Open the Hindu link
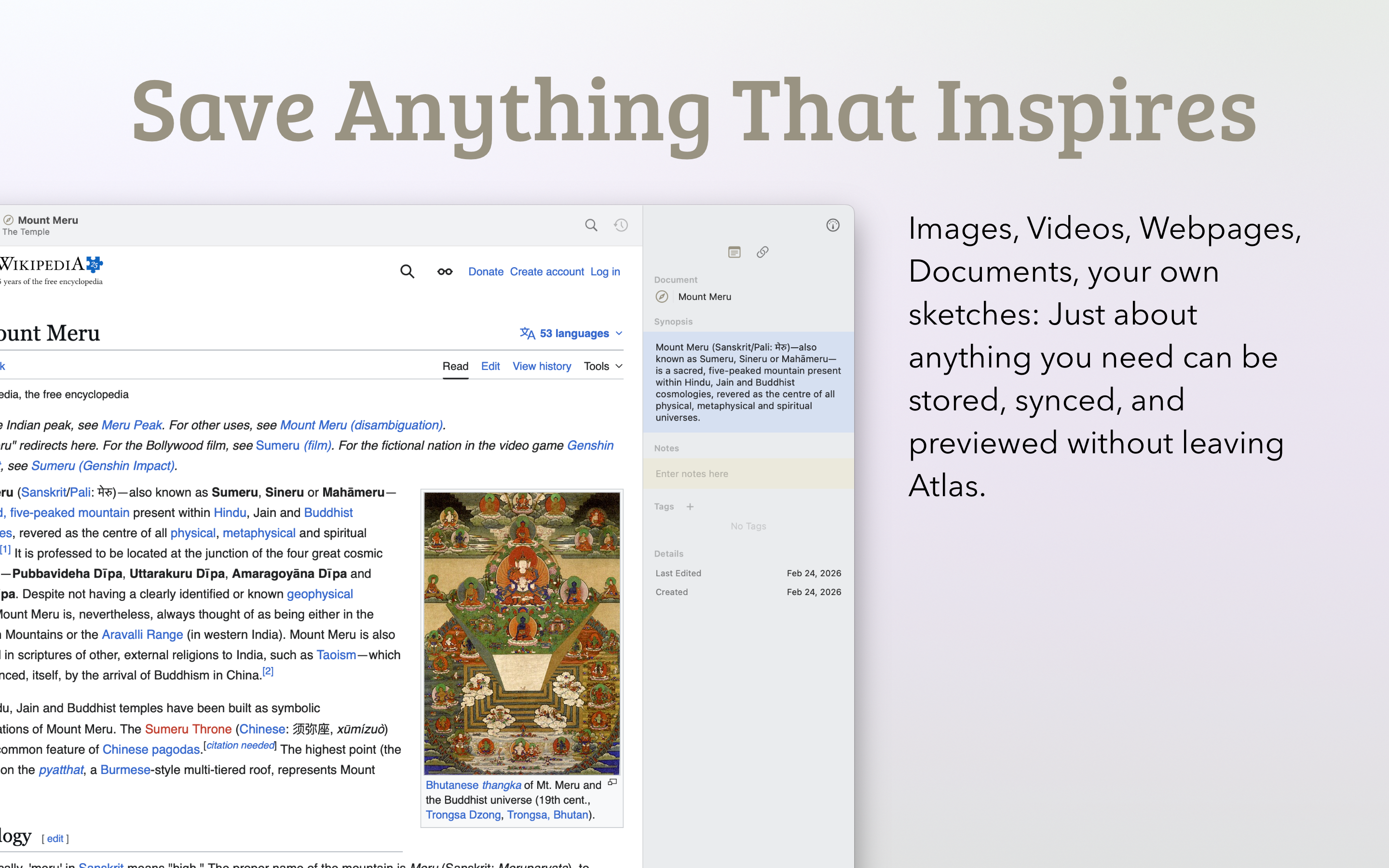Viewport: 1389px width, 868px height. (230, 513)
